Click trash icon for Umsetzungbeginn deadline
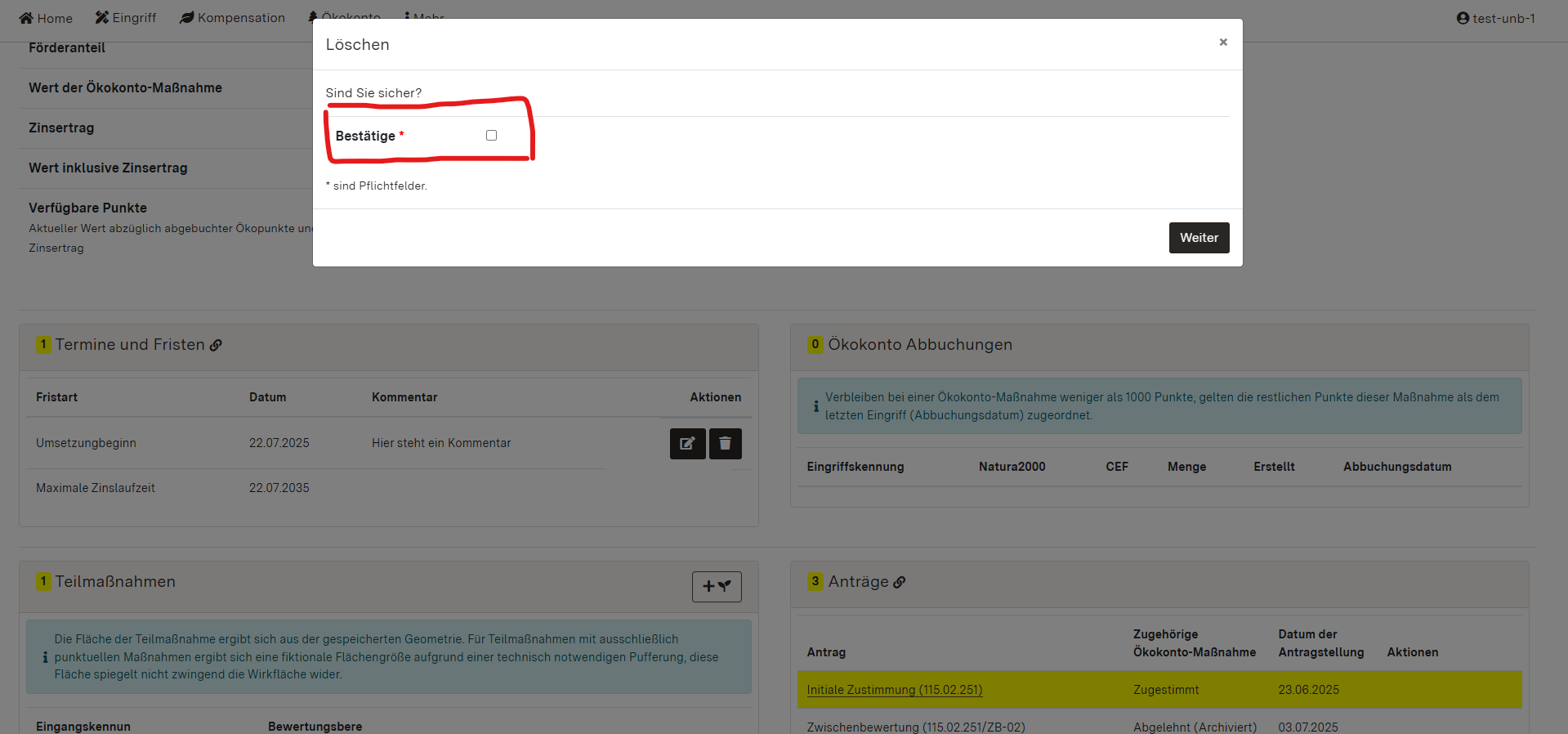The image size is (1568, 734). pos(725,444)
